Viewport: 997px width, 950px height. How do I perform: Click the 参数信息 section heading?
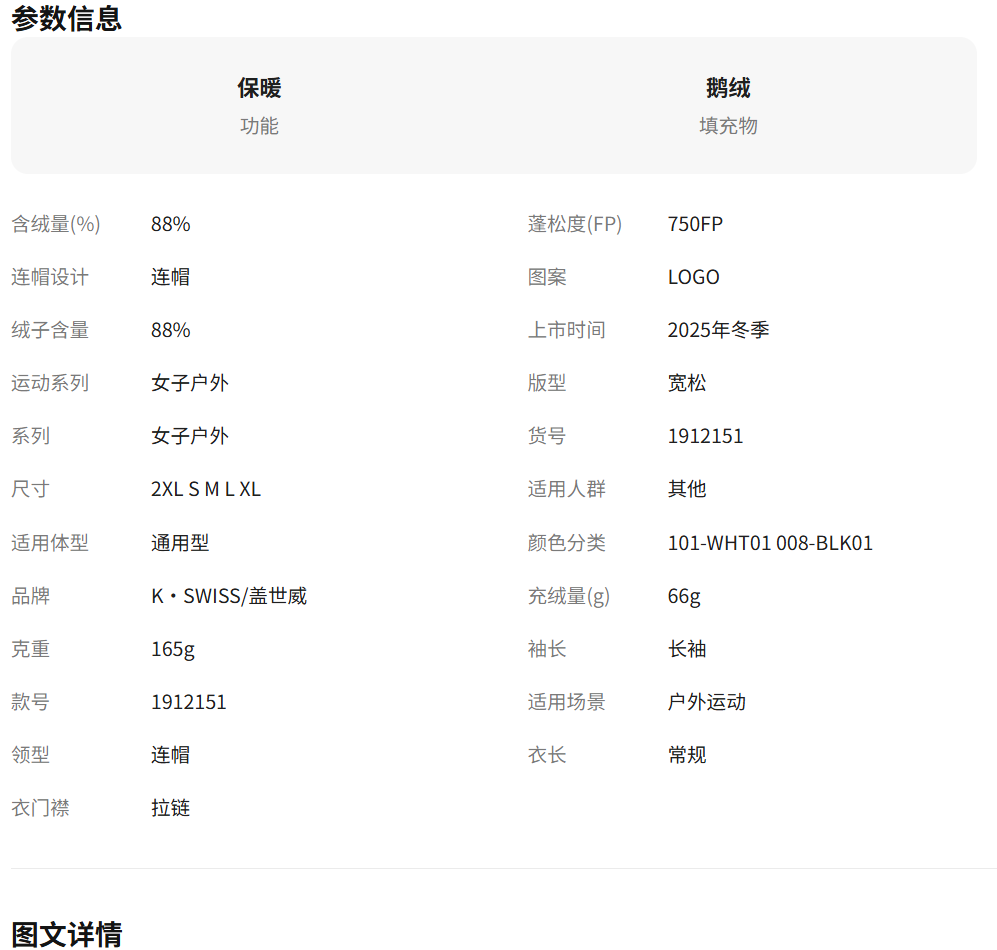point(66,18)
